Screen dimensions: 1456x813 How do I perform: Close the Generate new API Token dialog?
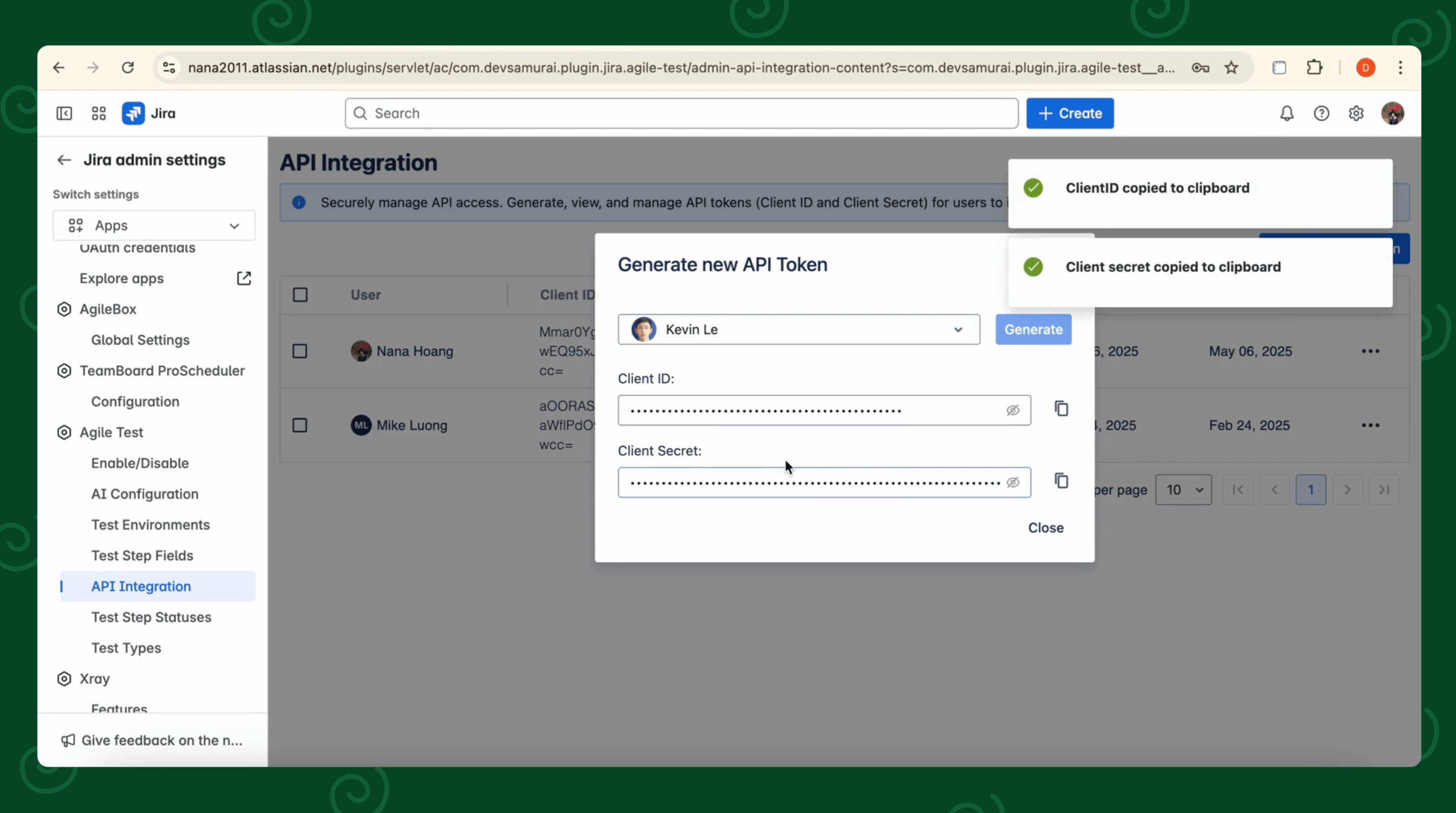1045,528
